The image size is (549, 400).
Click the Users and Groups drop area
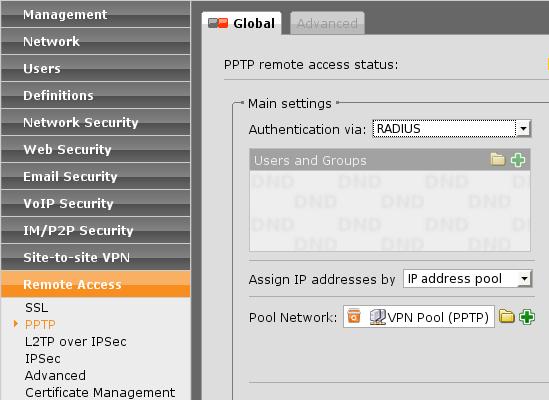pyautogui.click(x=390, y=211)
